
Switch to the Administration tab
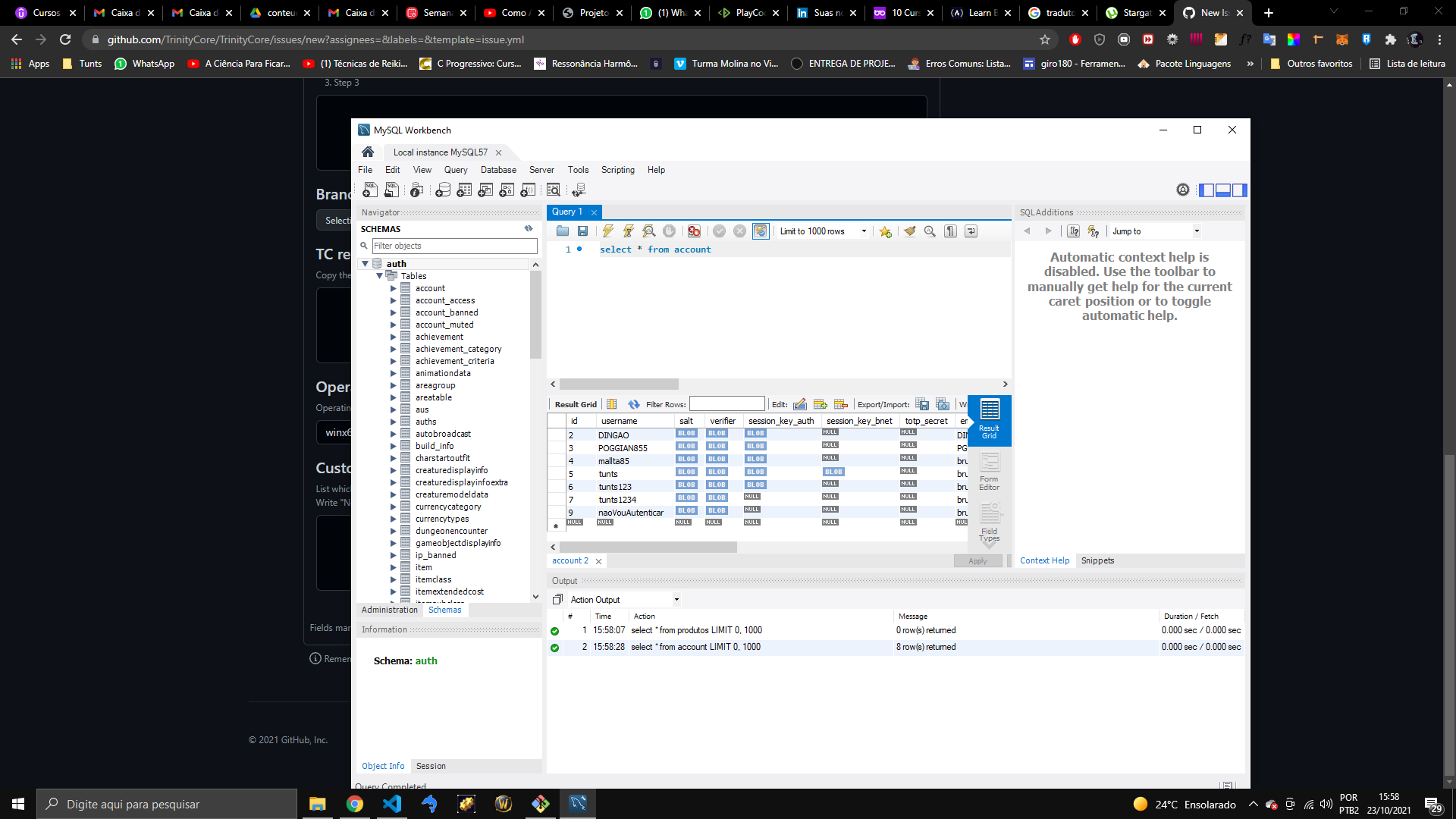click(389, 610)
